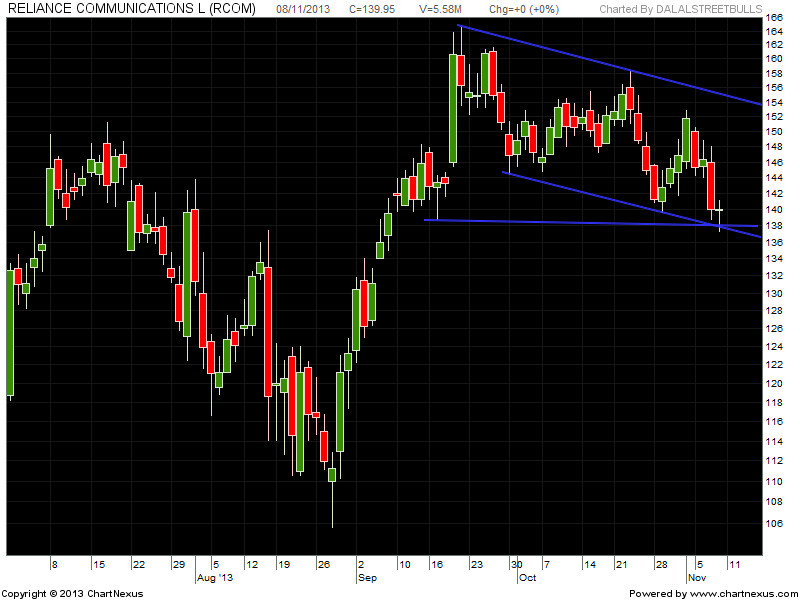
Task: Click the 164 price axis label
Action: pos(774,32)
